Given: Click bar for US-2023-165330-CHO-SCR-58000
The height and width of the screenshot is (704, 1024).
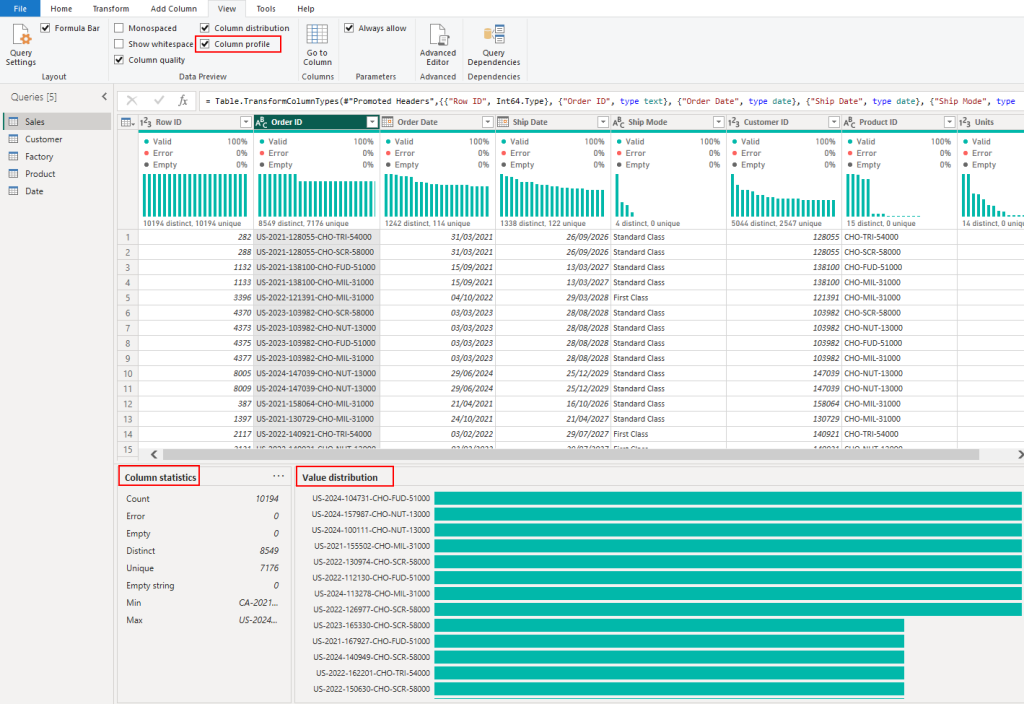Looking at the screenshot, I should pos(669,625).
